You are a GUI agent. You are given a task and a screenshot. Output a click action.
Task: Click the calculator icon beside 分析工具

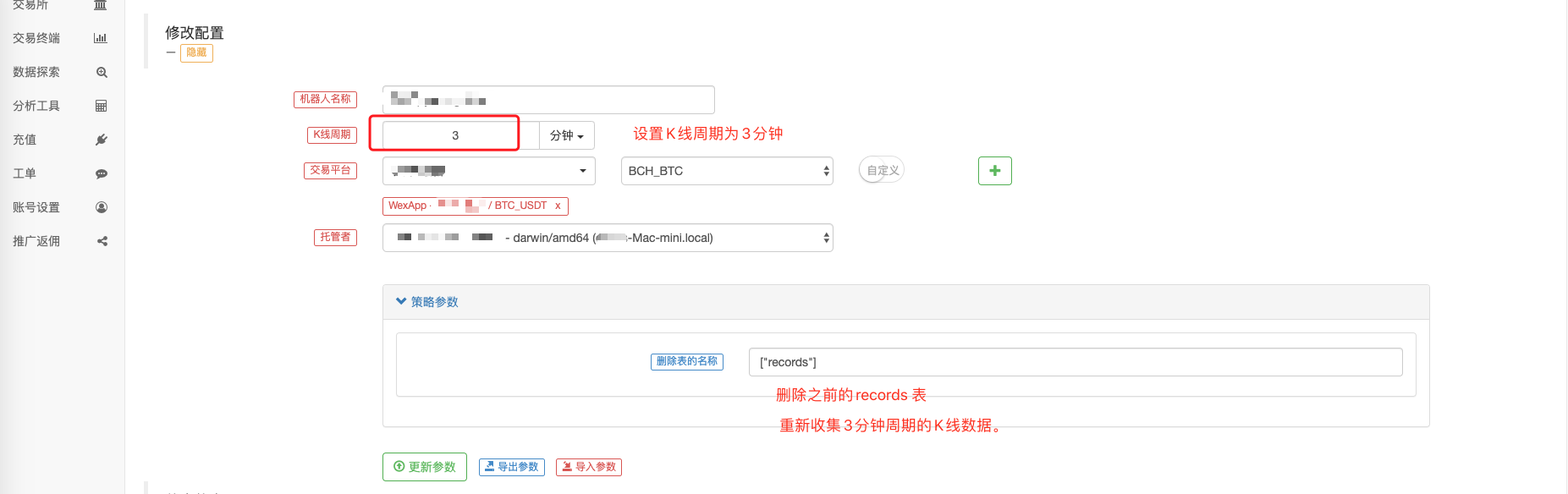(x=102, y=106)
